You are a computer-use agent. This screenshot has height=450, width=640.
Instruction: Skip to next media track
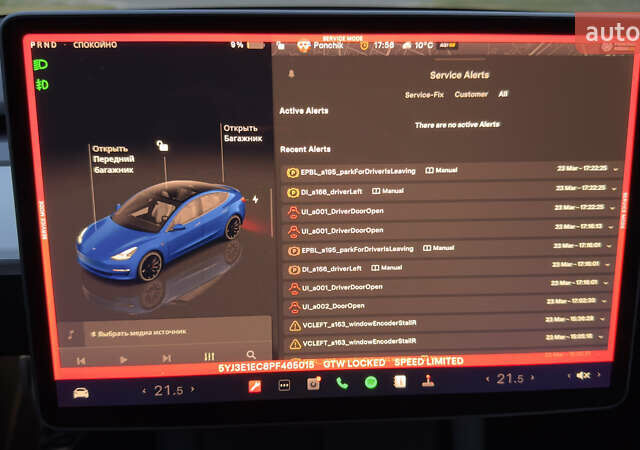click(167, 358)
